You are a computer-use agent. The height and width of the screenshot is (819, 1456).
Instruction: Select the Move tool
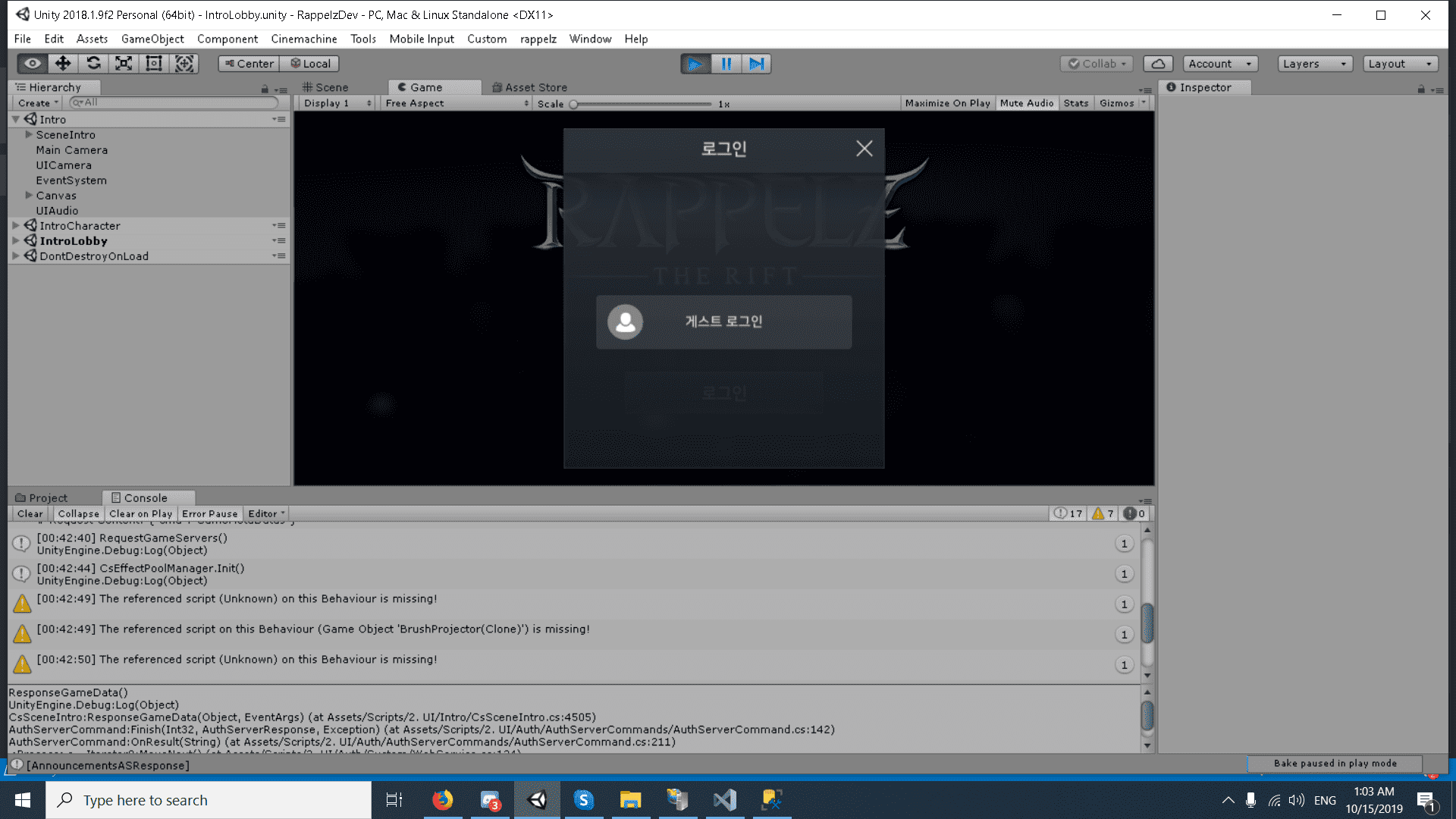pyautogui.click(x=63, y=64)
